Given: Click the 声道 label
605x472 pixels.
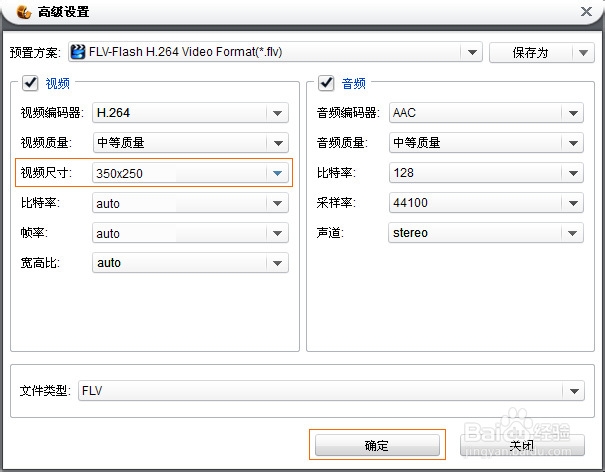Looking at the screenshot, I should coord(330,233).
